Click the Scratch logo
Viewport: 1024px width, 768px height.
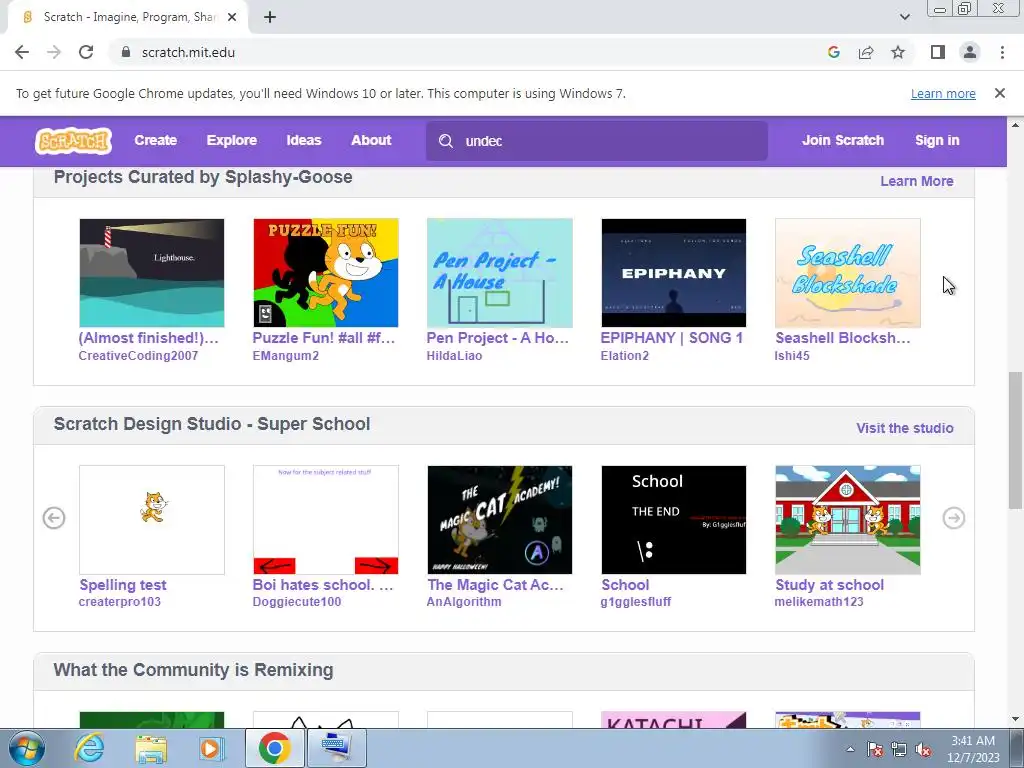[x=73, y=140]
